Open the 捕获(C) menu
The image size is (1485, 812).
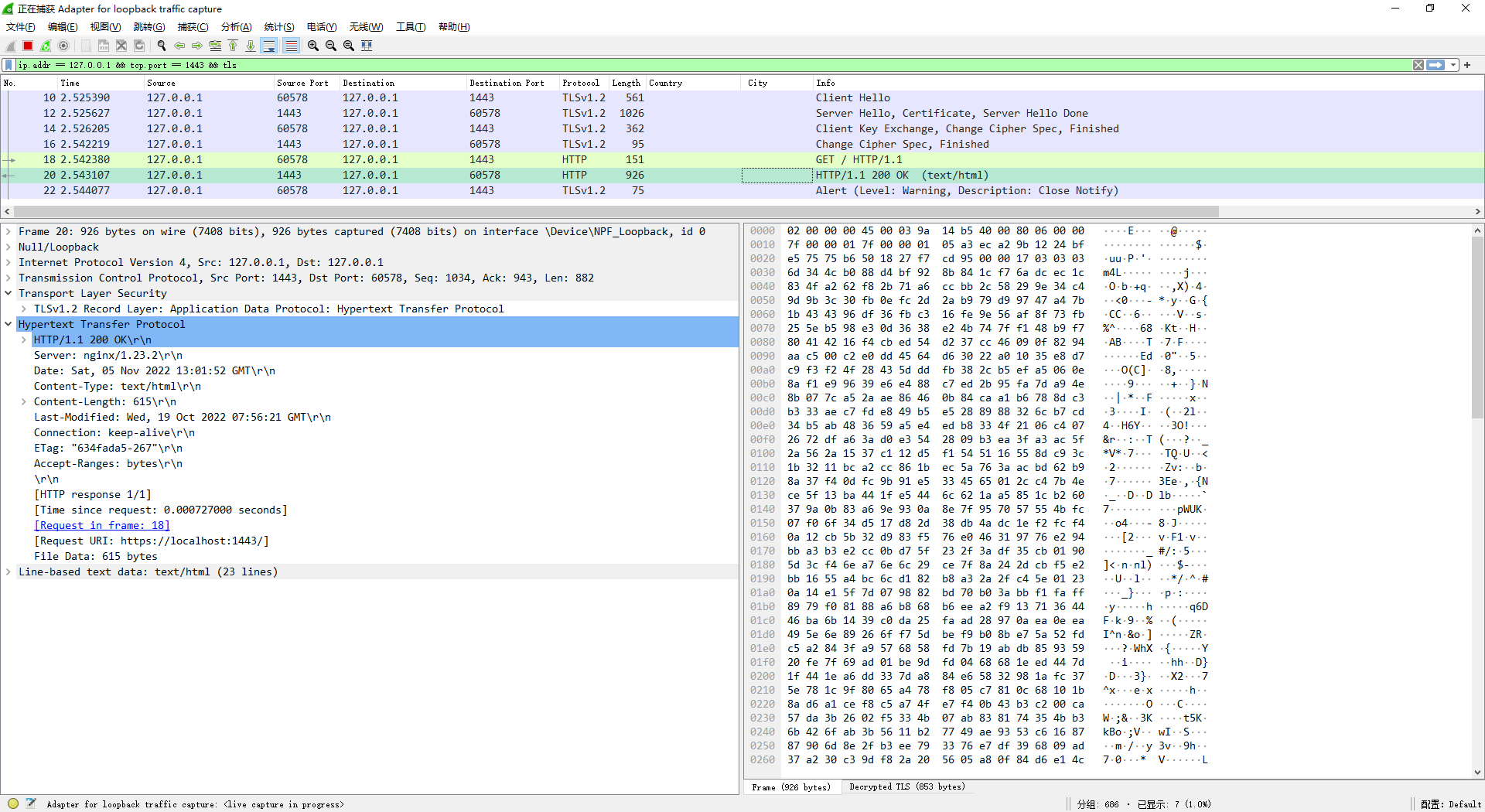(193, 26)
